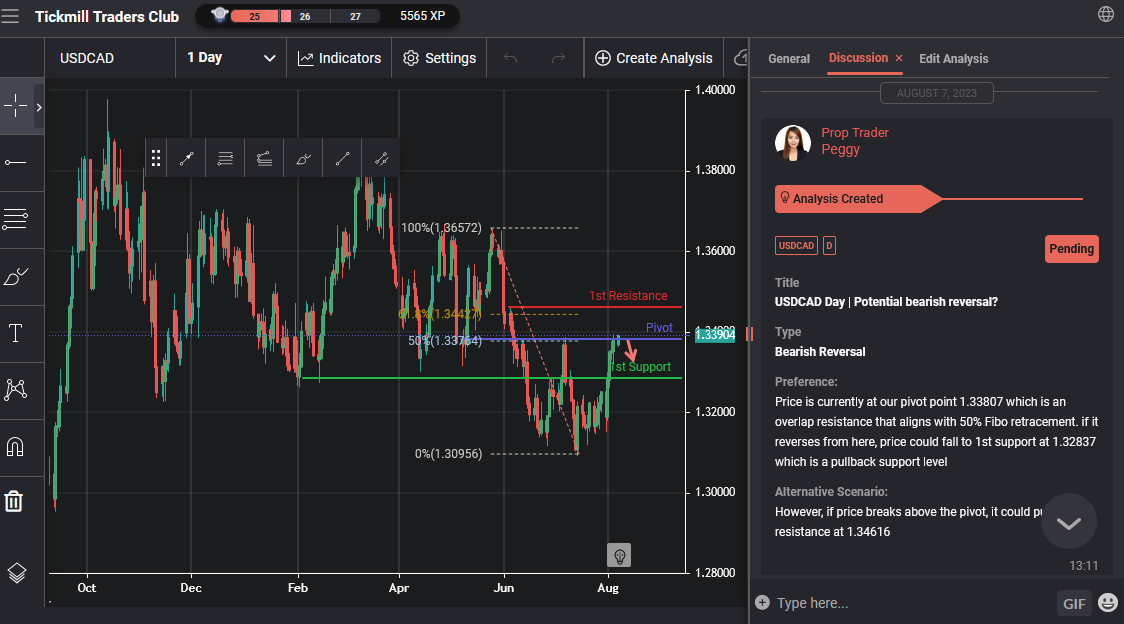1124x624 pixels.
Task: Click the lightbulb analysis marker on chart
Action: pyautogui.click(x=619, y=555)
